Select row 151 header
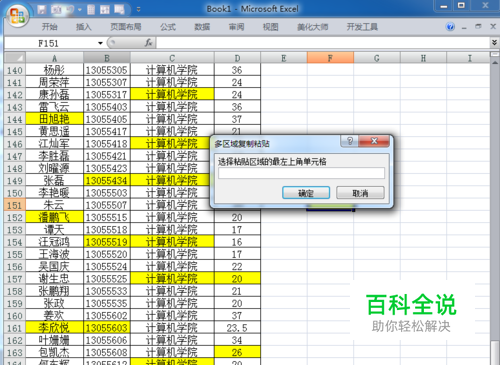The width and height of the screenshot is (500, 365). 15,205
